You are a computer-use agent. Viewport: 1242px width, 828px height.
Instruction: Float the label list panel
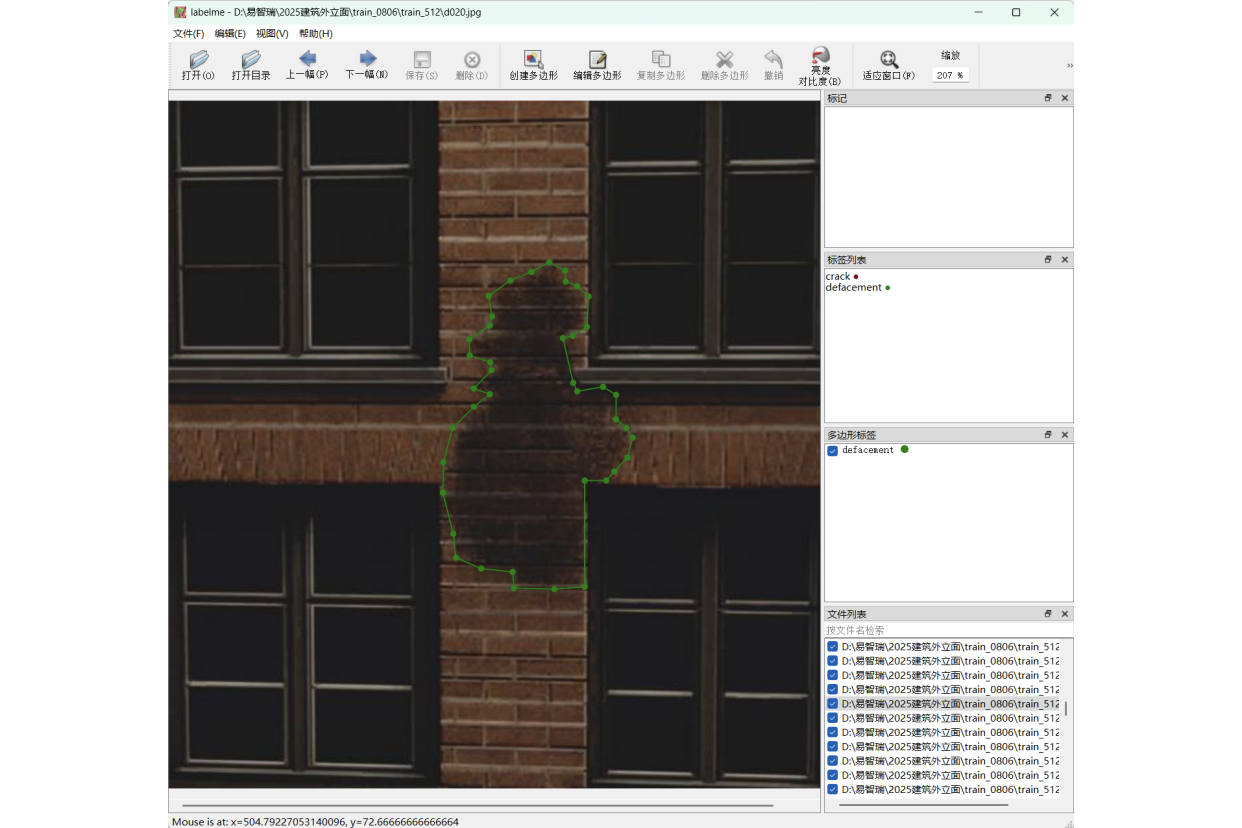click(1048, 260)
